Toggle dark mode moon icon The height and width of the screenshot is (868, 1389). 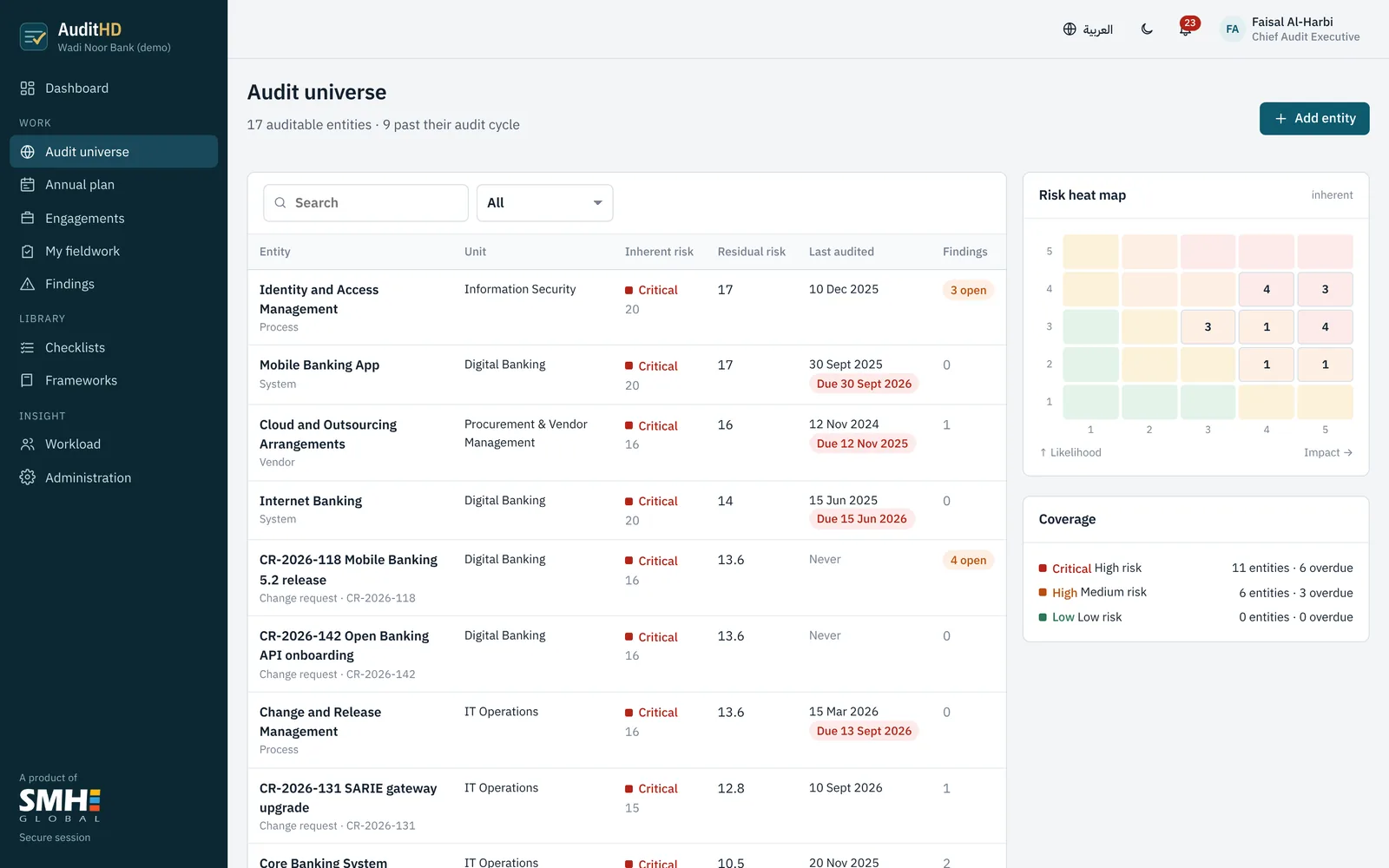1147,30
